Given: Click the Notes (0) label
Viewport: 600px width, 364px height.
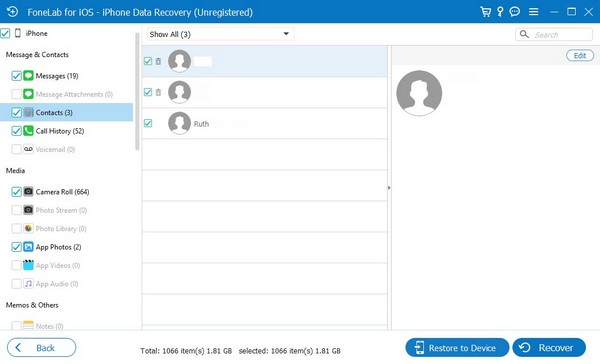Looking at the screenshot, I should (x=49, y=326).
